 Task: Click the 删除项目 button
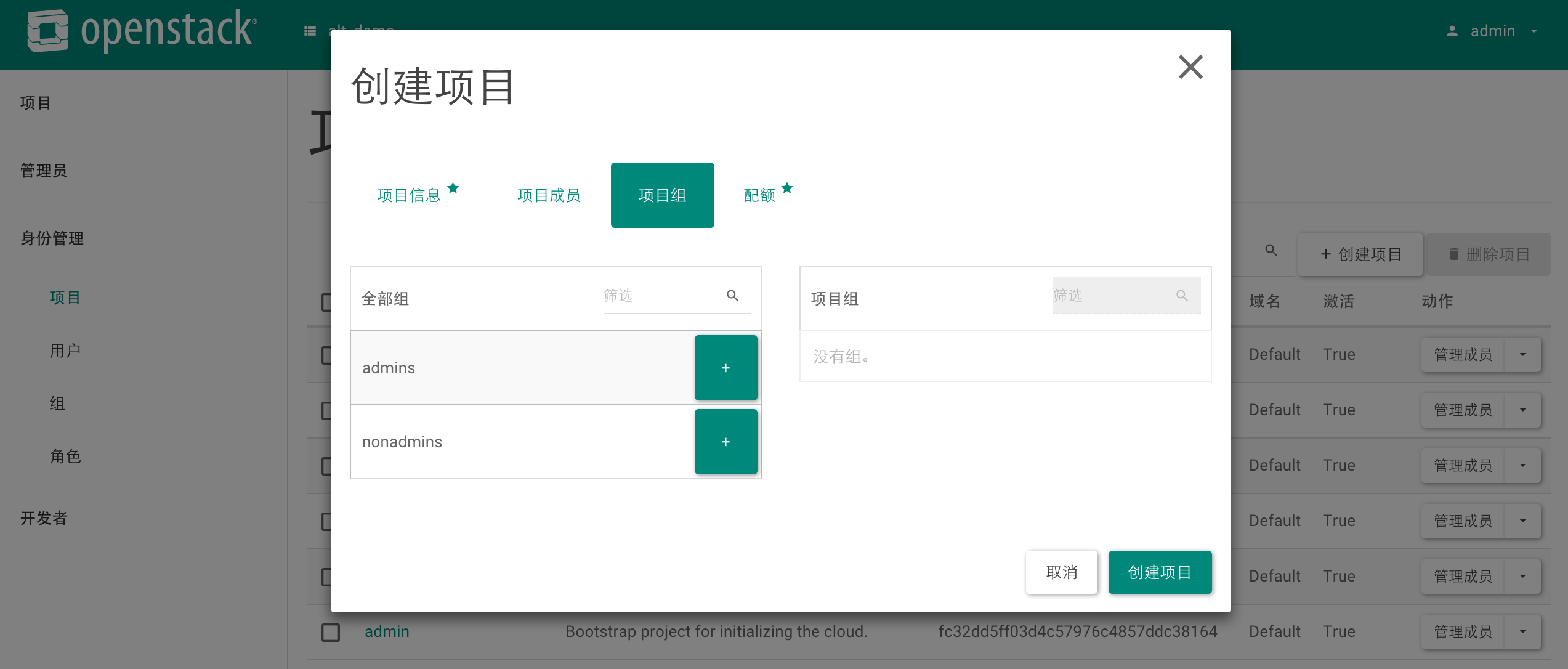1489,254
